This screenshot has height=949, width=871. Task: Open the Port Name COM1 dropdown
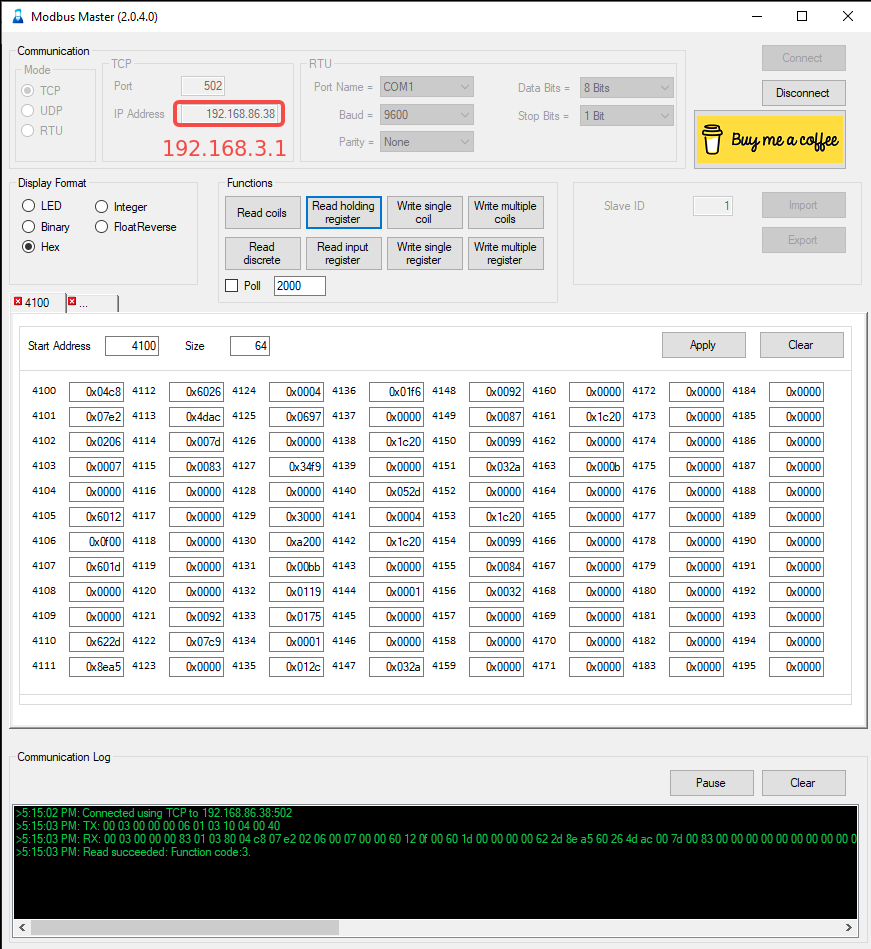426,88
